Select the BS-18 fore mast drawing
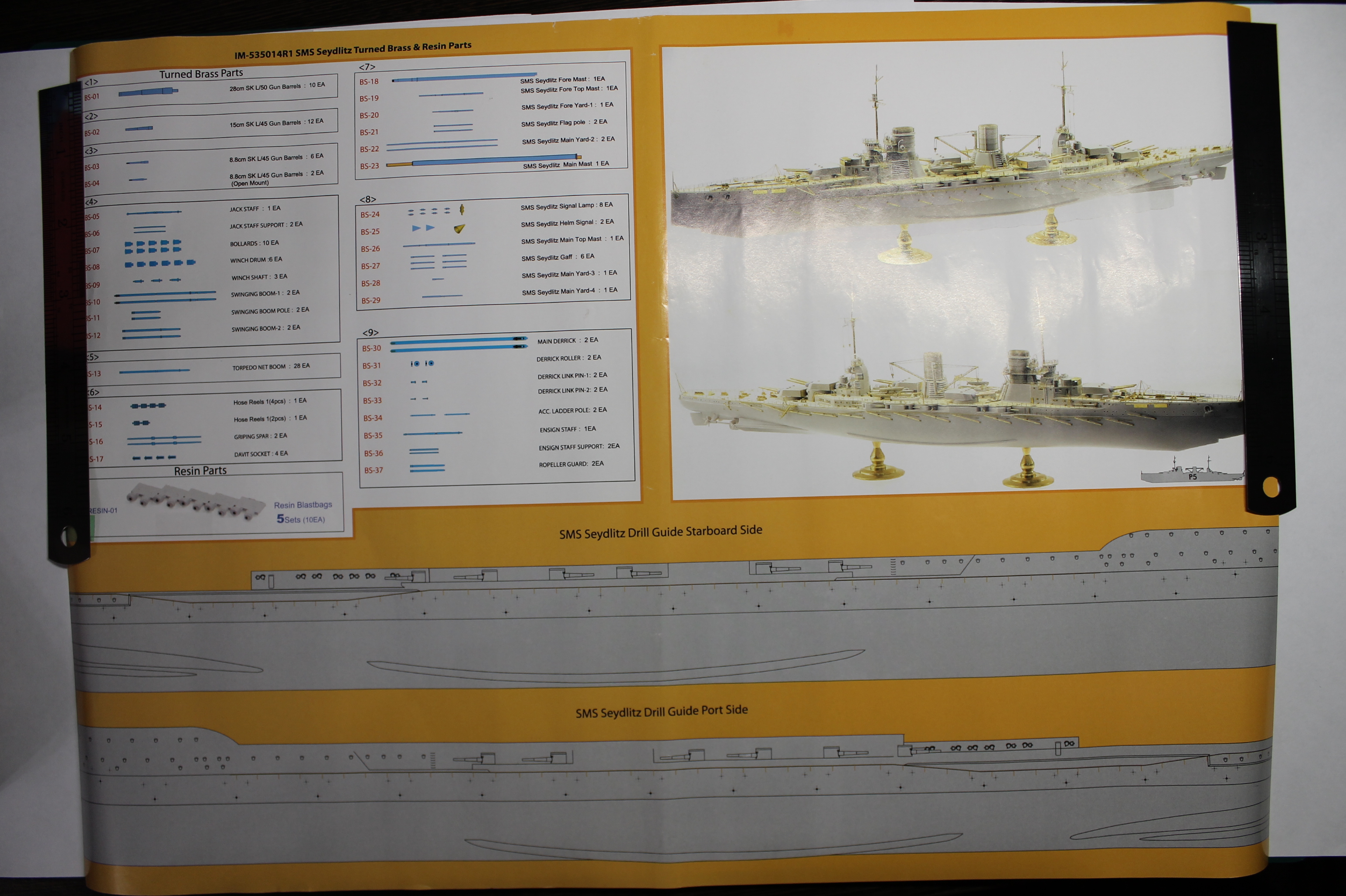This screenshot has width=1346, height=896. click(x=464, y=77)
